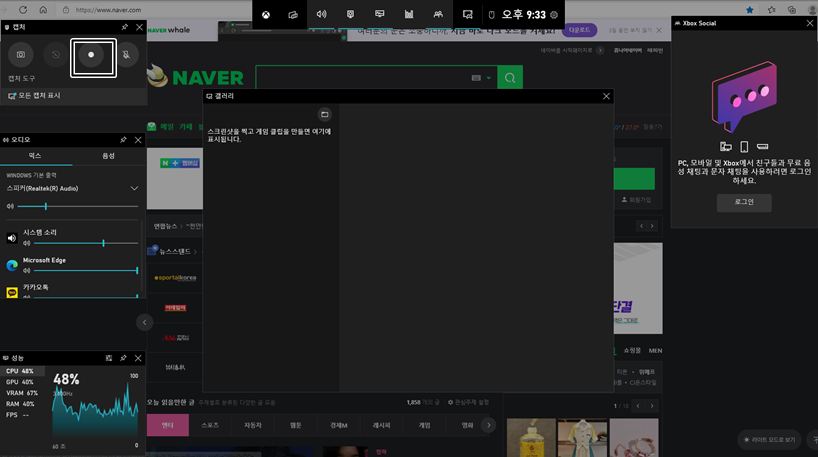Select the Enter topic tab
Screen dimensions: 818x457
tap(167, 426)
